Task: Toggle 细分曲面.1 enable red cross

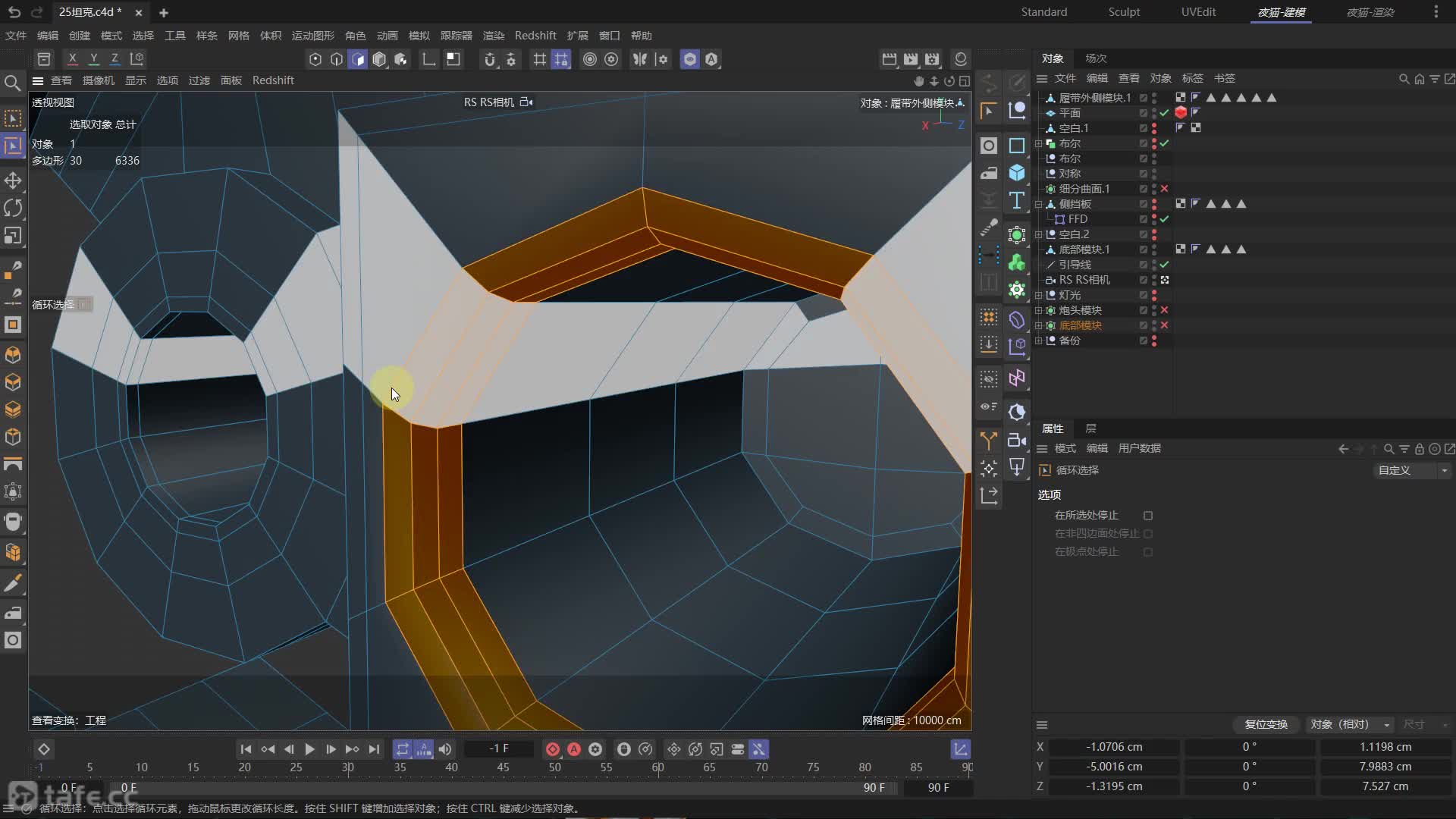Action: [x=1164, y=189]
